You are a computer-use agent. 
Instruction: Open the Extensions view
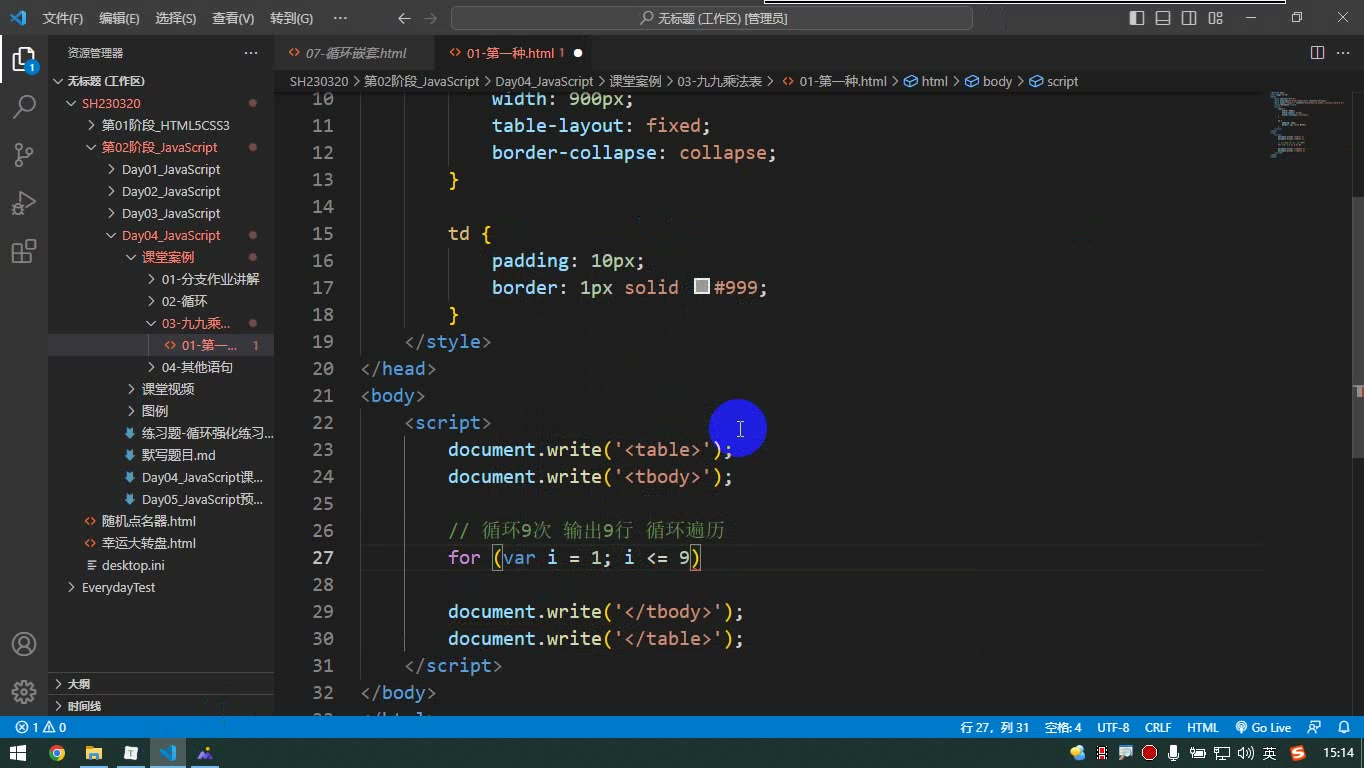24,250
